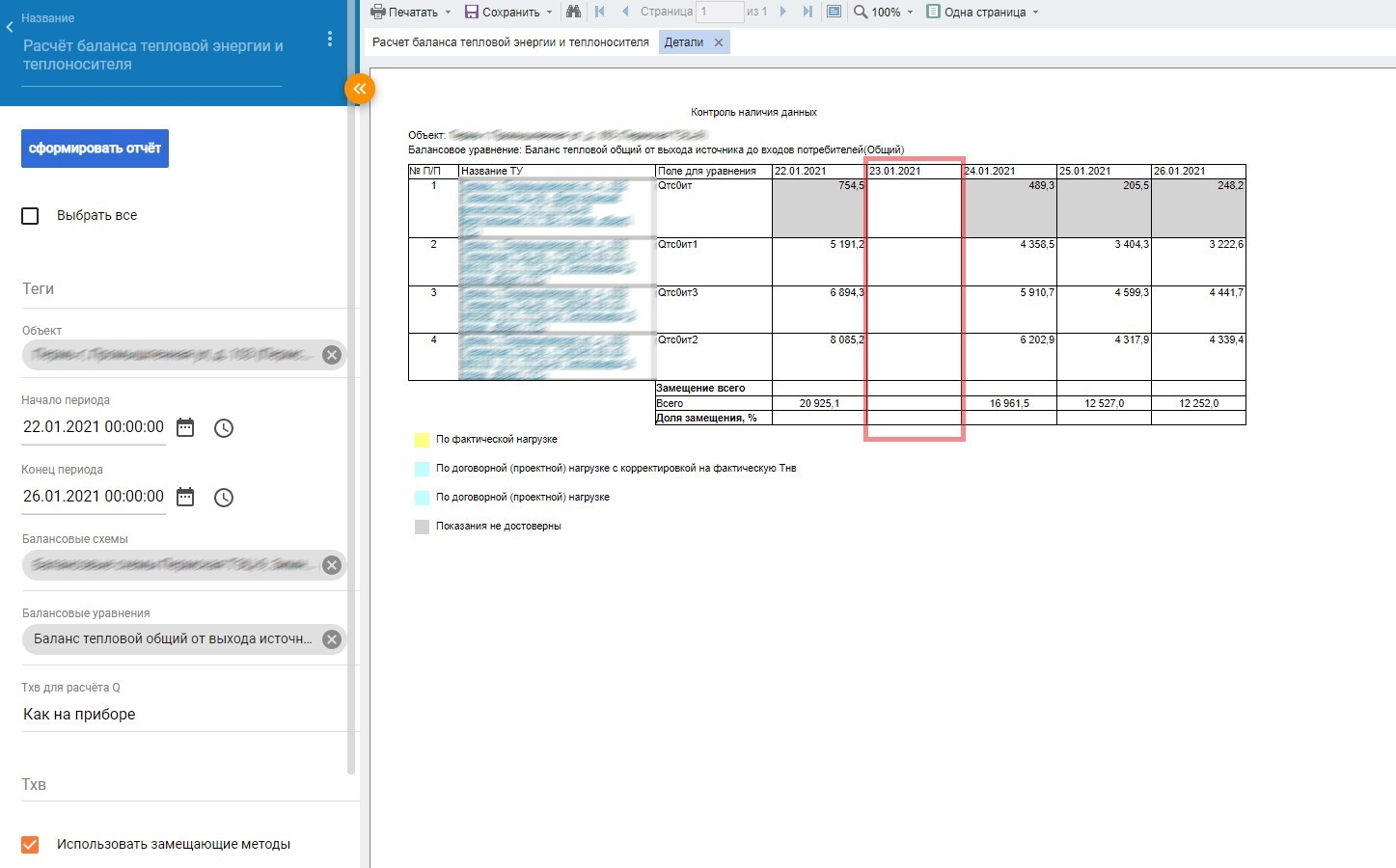Click the 22.01.2021 column header
The height and width of the screenshot is (868, 1396).
pyautogui.click(x=819, y=171)
